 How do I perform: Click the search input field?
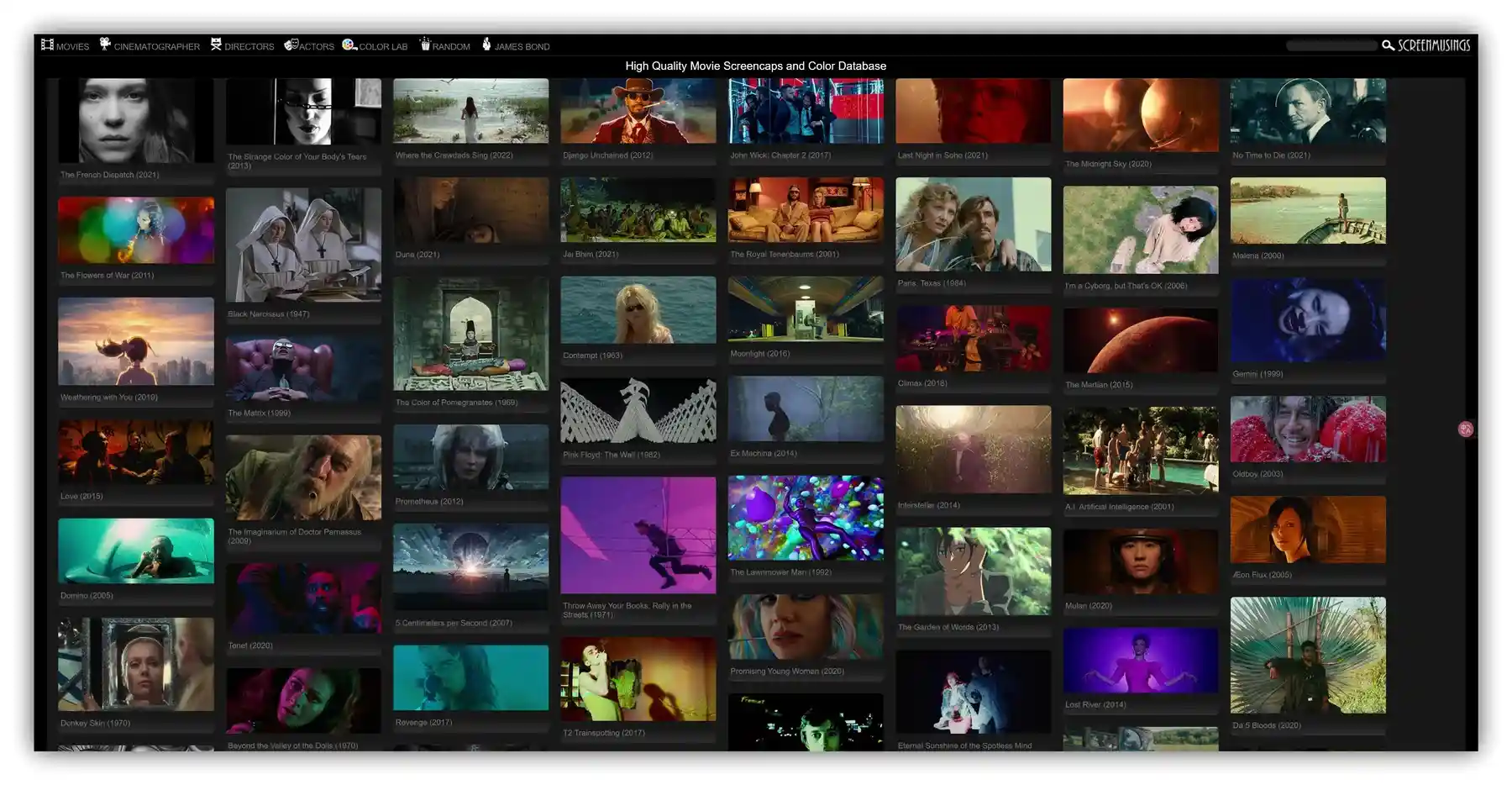tap(1331, 45)
